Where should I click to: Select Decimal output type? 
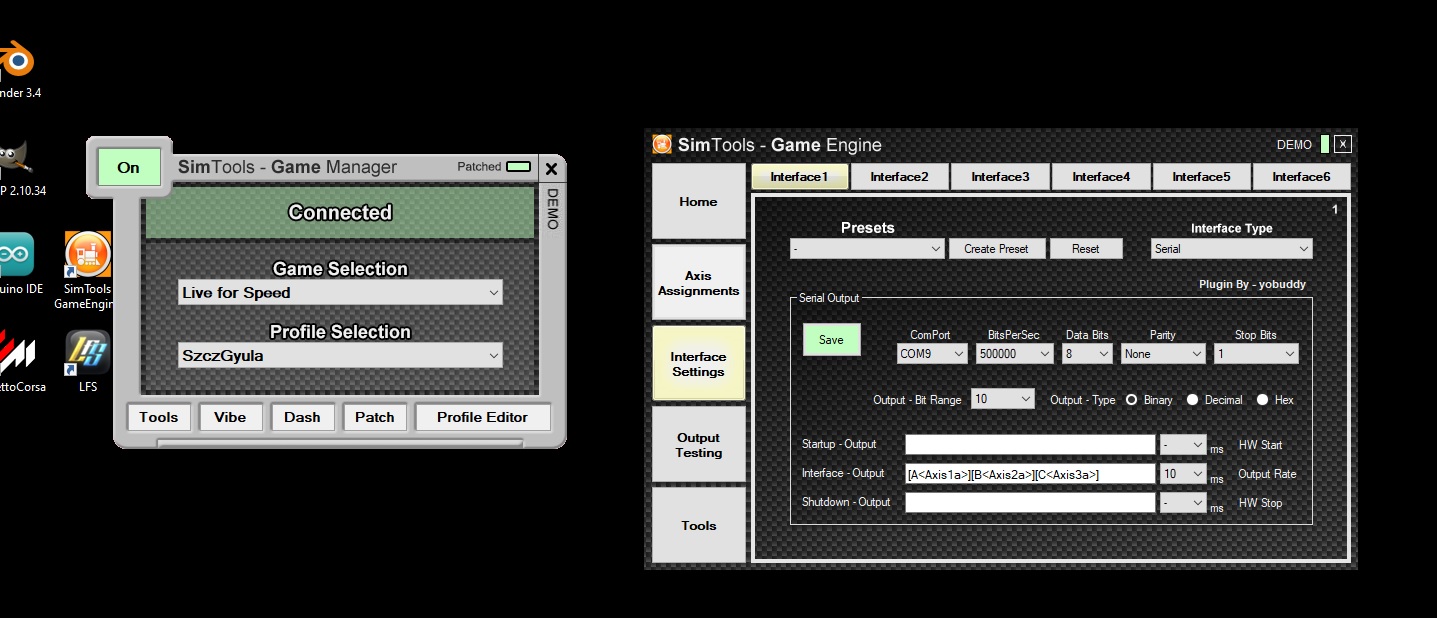(1192, 400)
